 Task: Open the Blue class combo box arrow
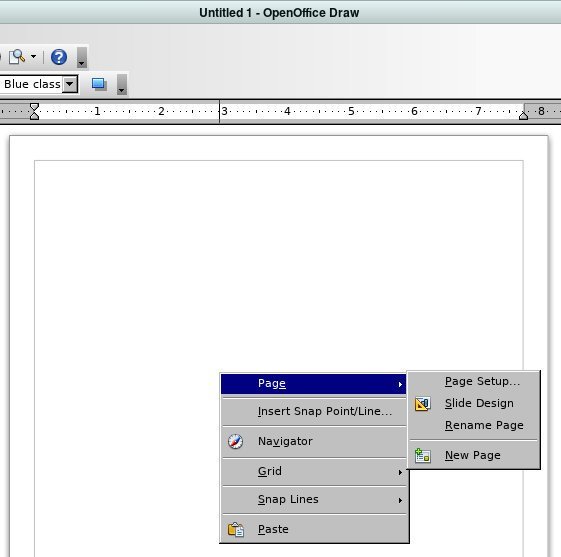pyautogui.click(x=70, y=84)
